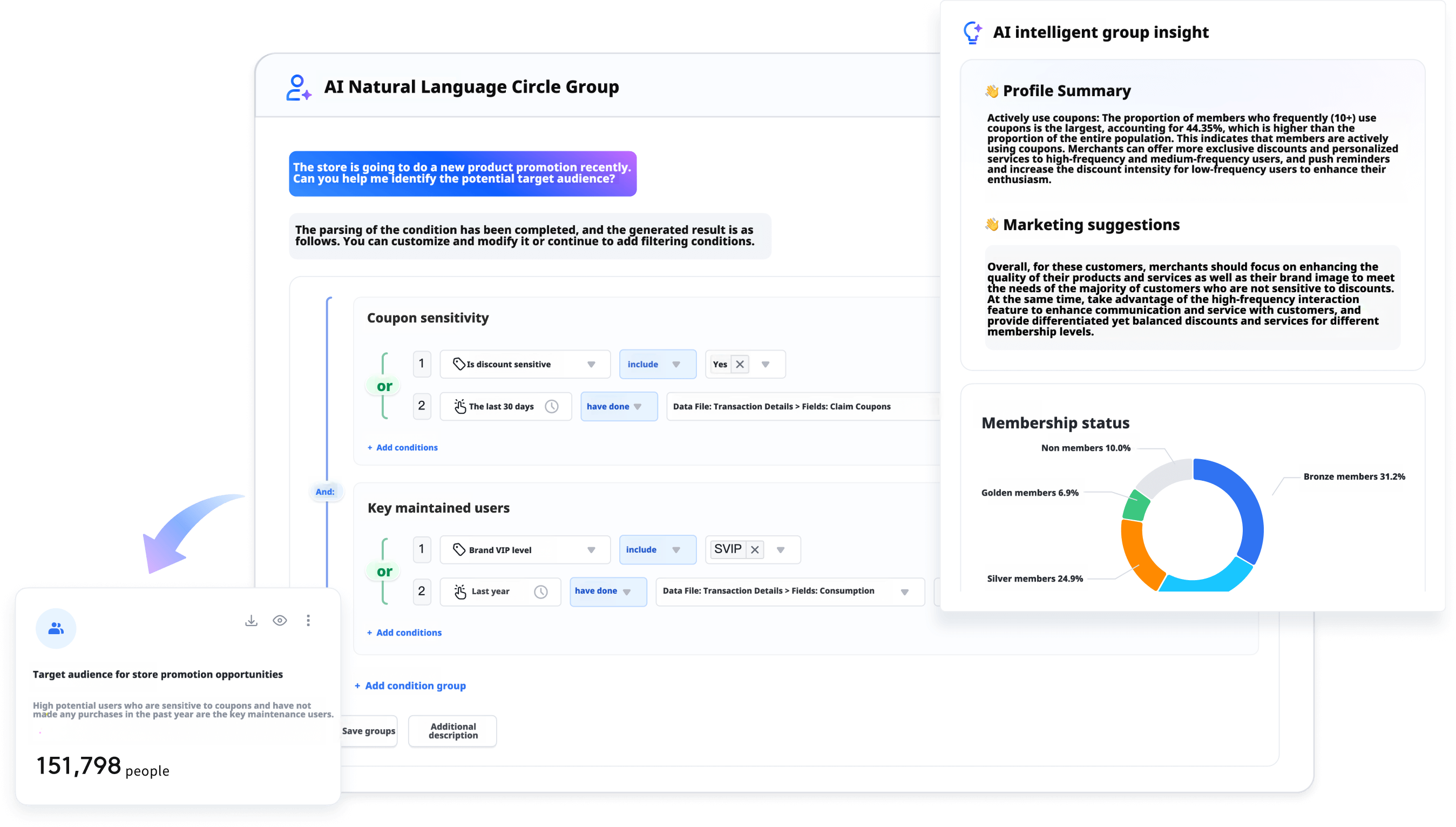Click the AI circle group user icon

pos(298,88)
